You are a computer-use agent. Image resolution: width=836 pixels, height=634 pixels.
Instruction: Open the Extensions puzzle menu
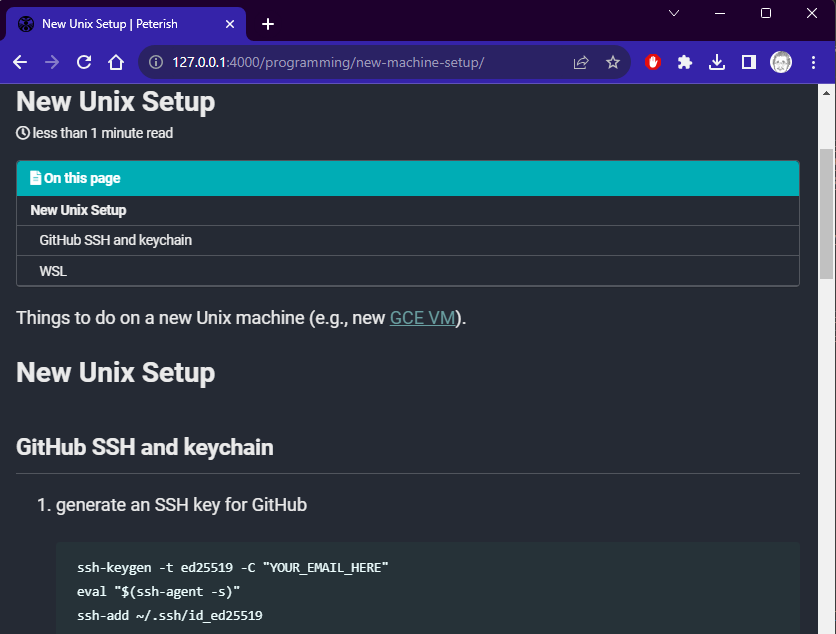[x=685, y=62]
